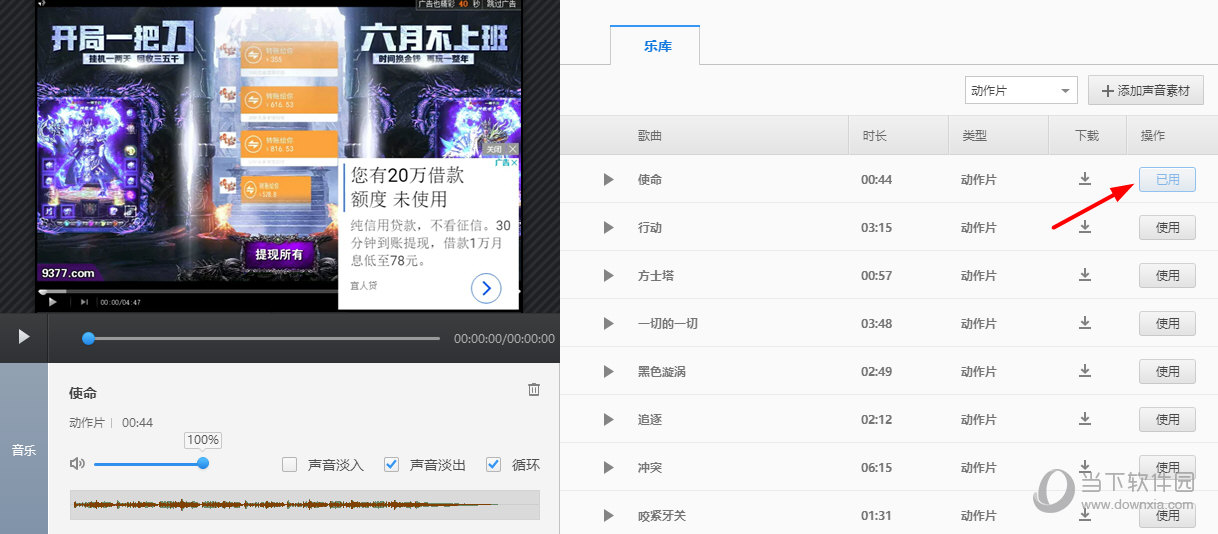Click download icon for 方士塔
Screen dimensions: 1218x534
[x=1085, y=275]
